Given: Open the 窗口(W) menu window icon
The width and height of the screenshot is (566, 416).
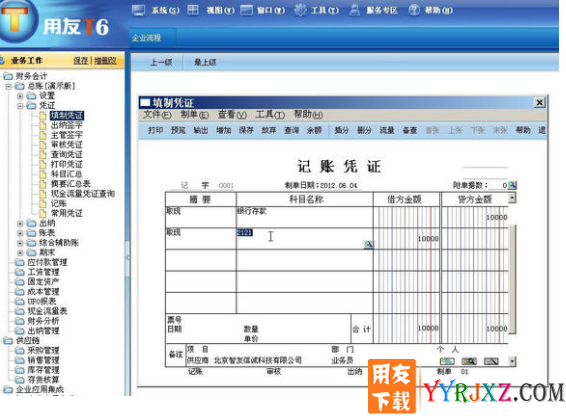Looking at the screenshot, I should coord(247,10).
